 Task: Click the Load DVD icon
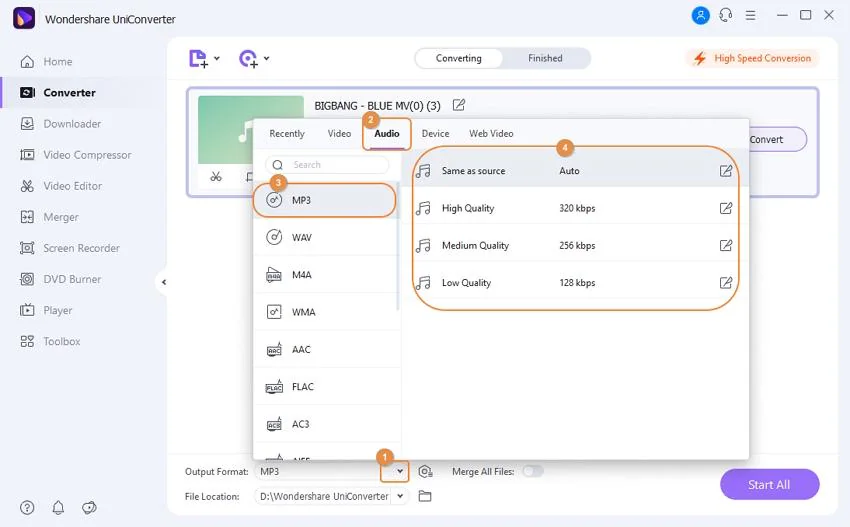pyautogui.click(x=248, y=59)
